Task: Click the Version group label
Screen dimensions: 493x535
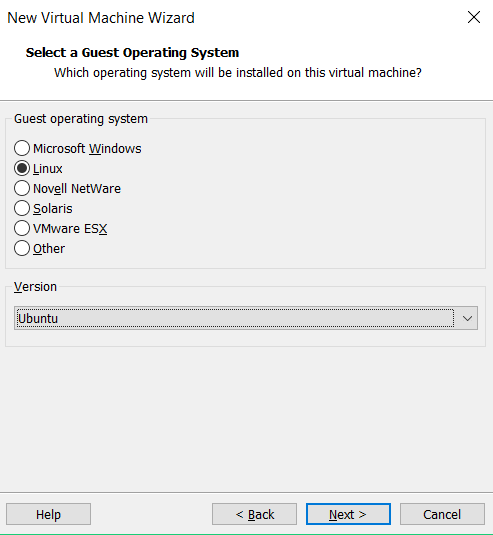Action: point(35,287)
